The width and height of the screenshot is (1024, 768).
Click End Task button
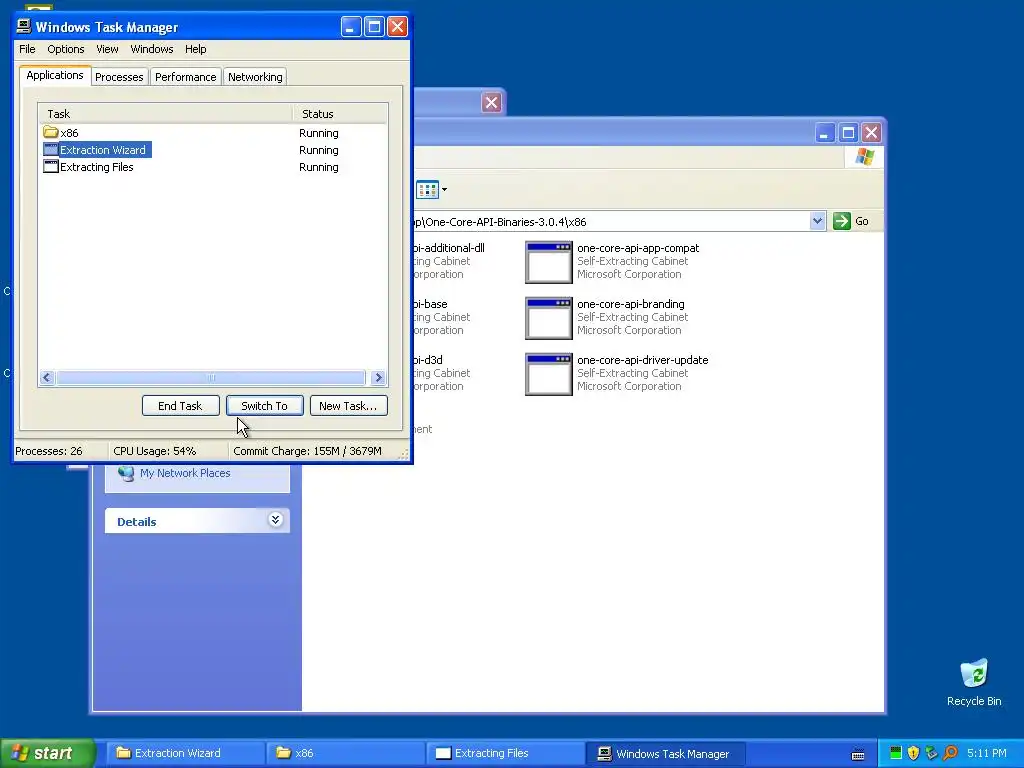pyautogui.click(x=180, y=406)
